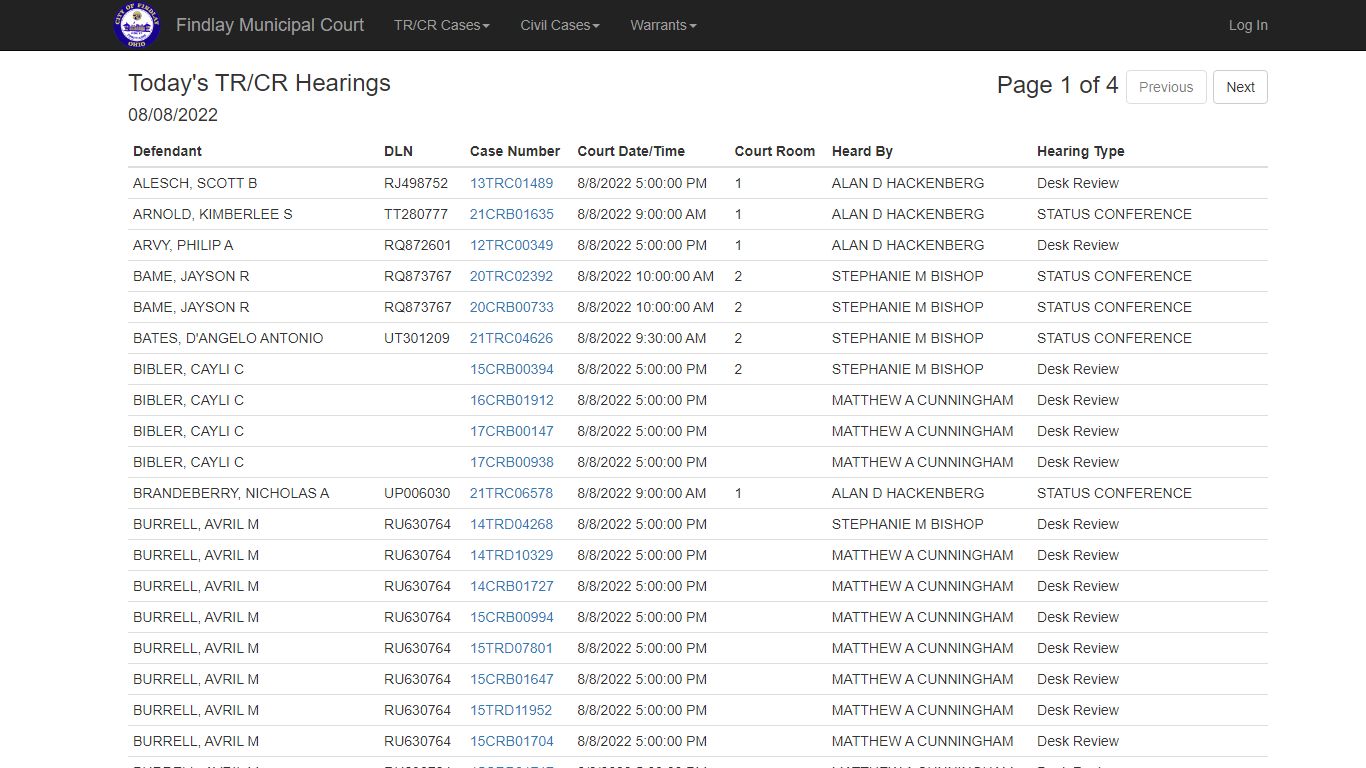Image resolution: width=1366 pixels, height=768 pixels.
Task: Click the 08/08/2022 date under heading
Action: point(173,115)
